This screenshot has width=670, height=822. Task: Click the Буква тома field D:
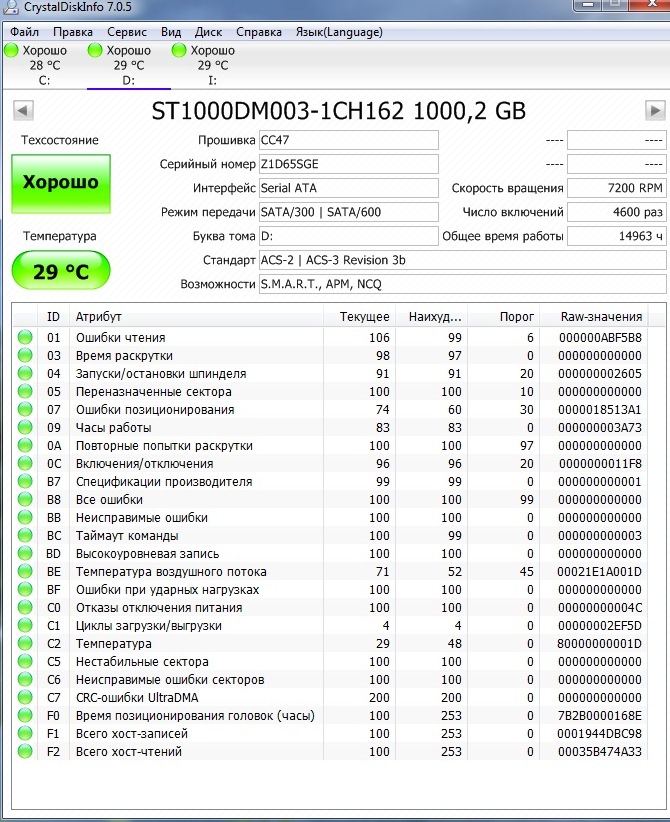pyautogui.click(x=349, y=236)
